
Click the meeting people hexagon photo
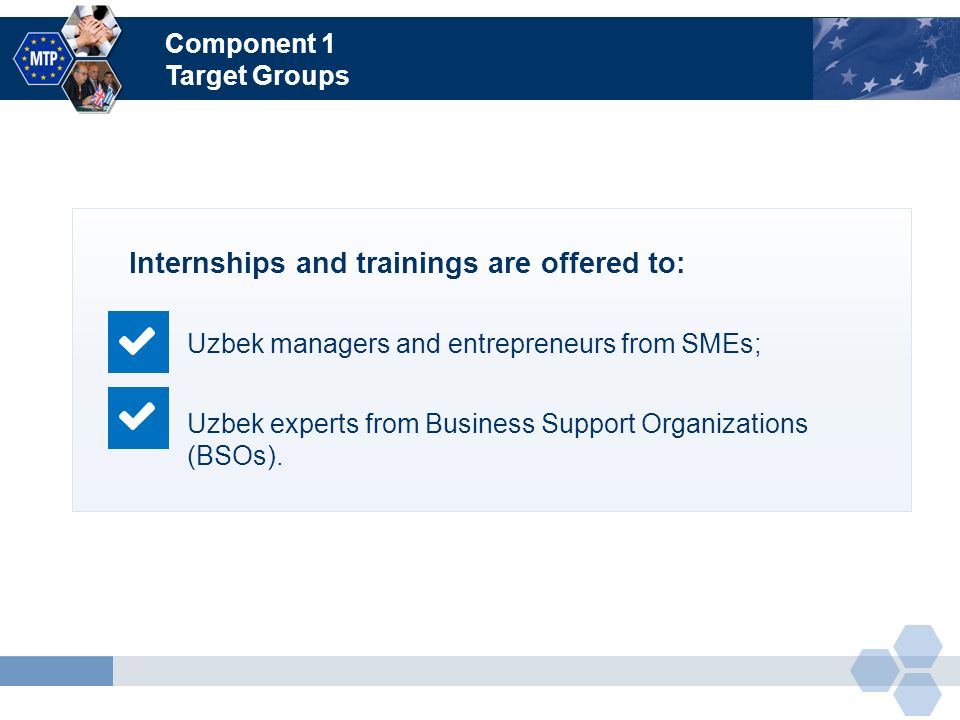pyautogui.click(x=92, y=86)
